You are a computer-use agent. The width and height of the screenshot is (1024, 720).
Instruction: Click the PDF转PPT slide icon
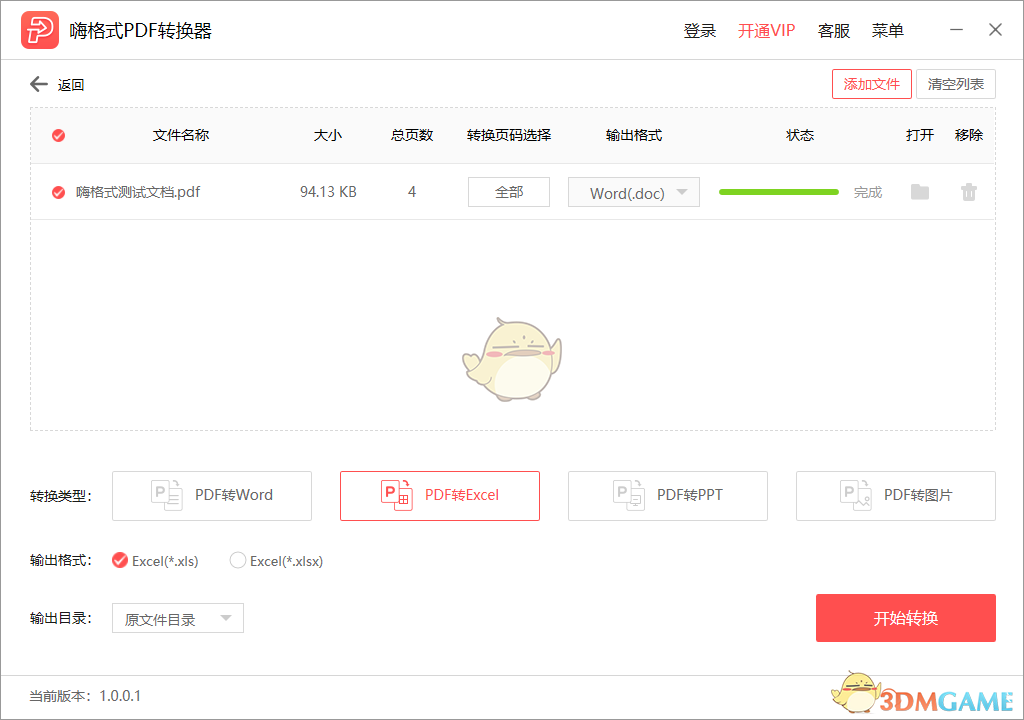pyautogui.click(x=628, y=495)
